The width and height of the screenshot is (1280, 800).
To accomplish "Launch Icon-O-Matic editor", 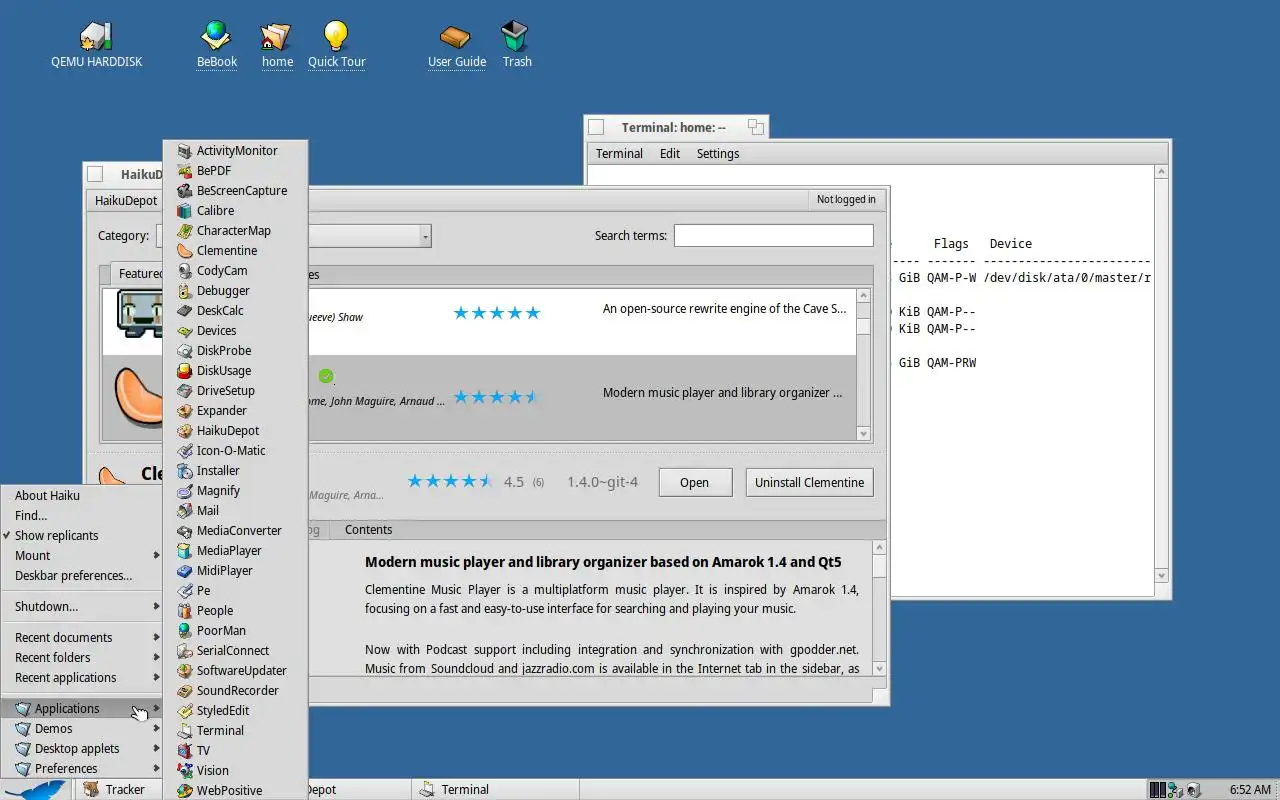I will (235, 450).
